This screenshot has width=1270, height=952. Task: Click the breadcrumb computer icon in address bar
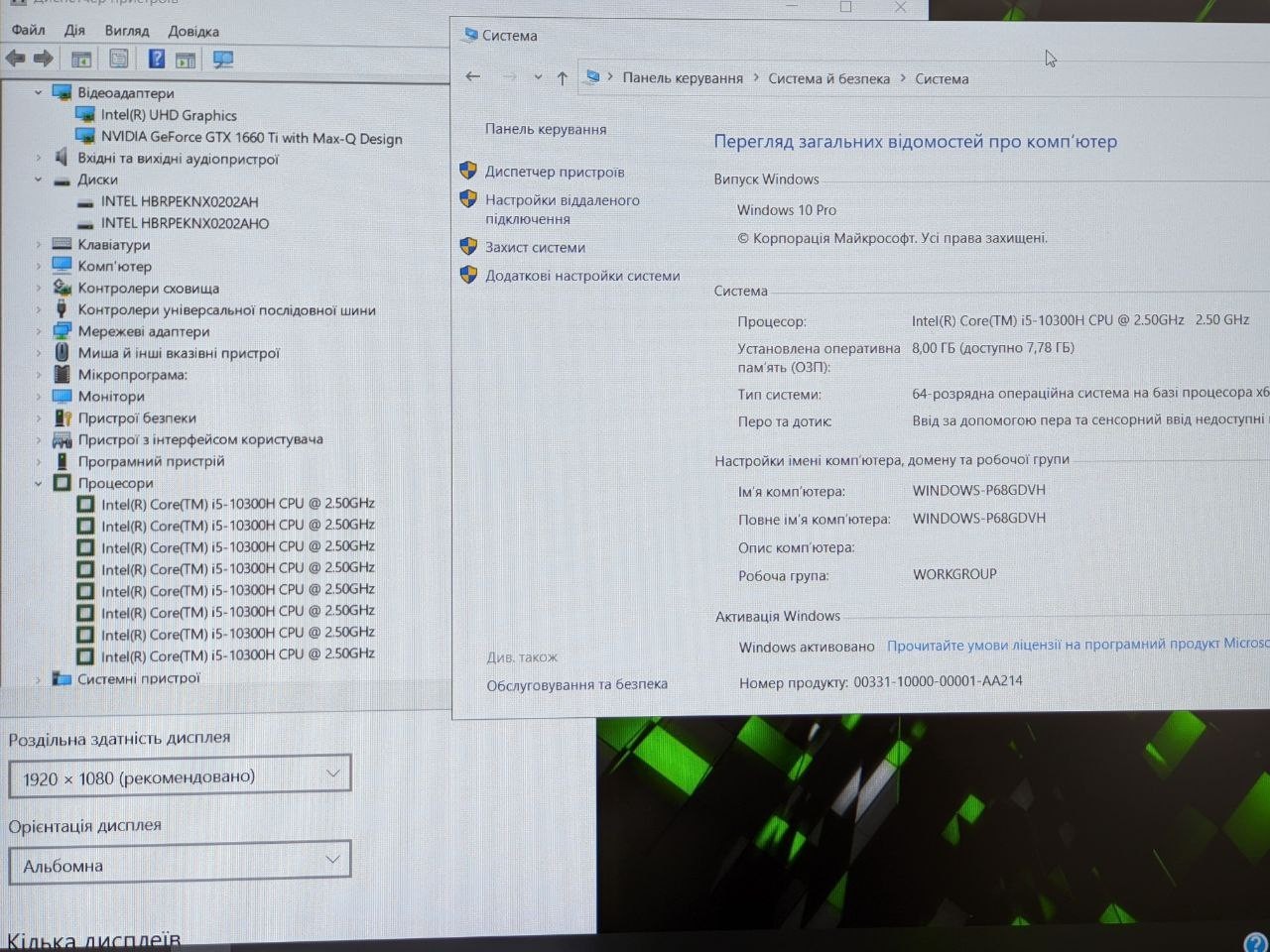(592, 76)
